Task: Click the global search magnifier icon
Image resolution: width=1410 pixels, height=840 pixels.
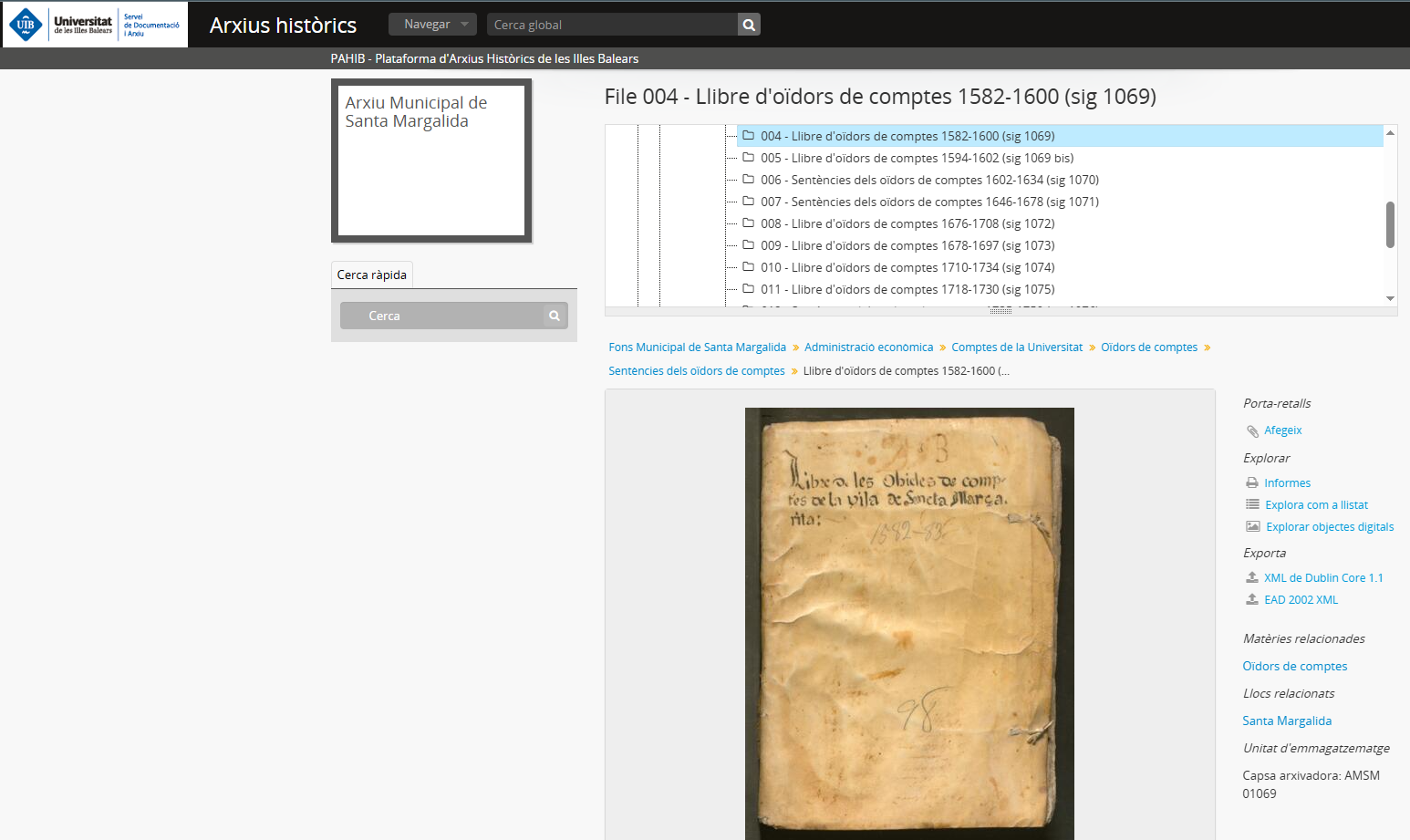Action: click(x=749, y=25)
